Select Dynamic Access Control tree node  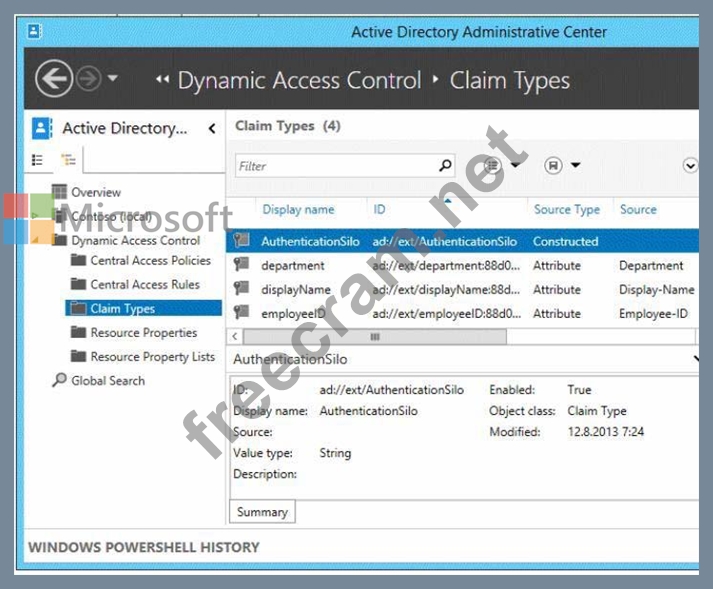[x=136, y=240]
